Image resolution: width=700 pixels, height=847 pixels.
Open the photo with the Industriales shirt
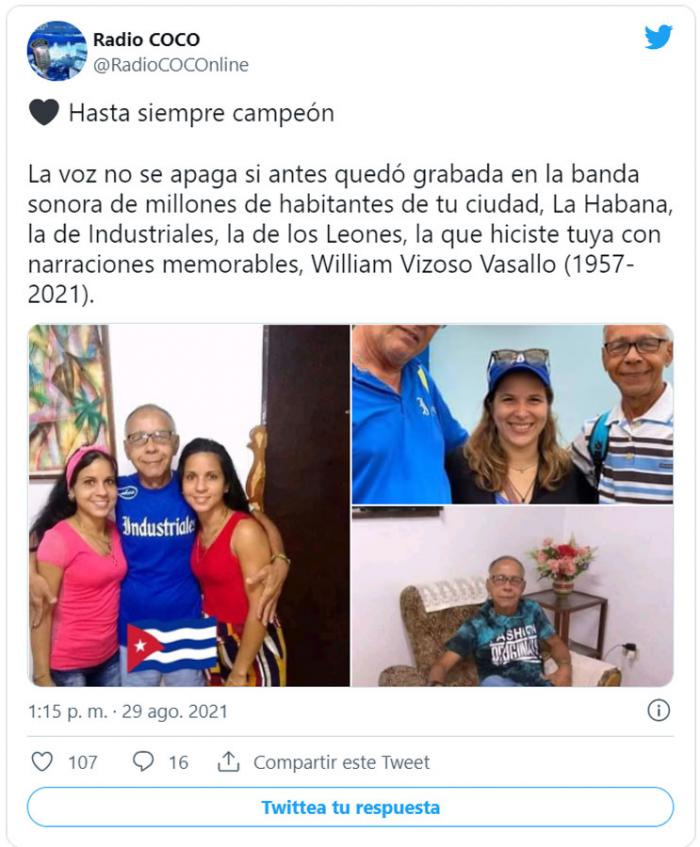click(189, 505)
